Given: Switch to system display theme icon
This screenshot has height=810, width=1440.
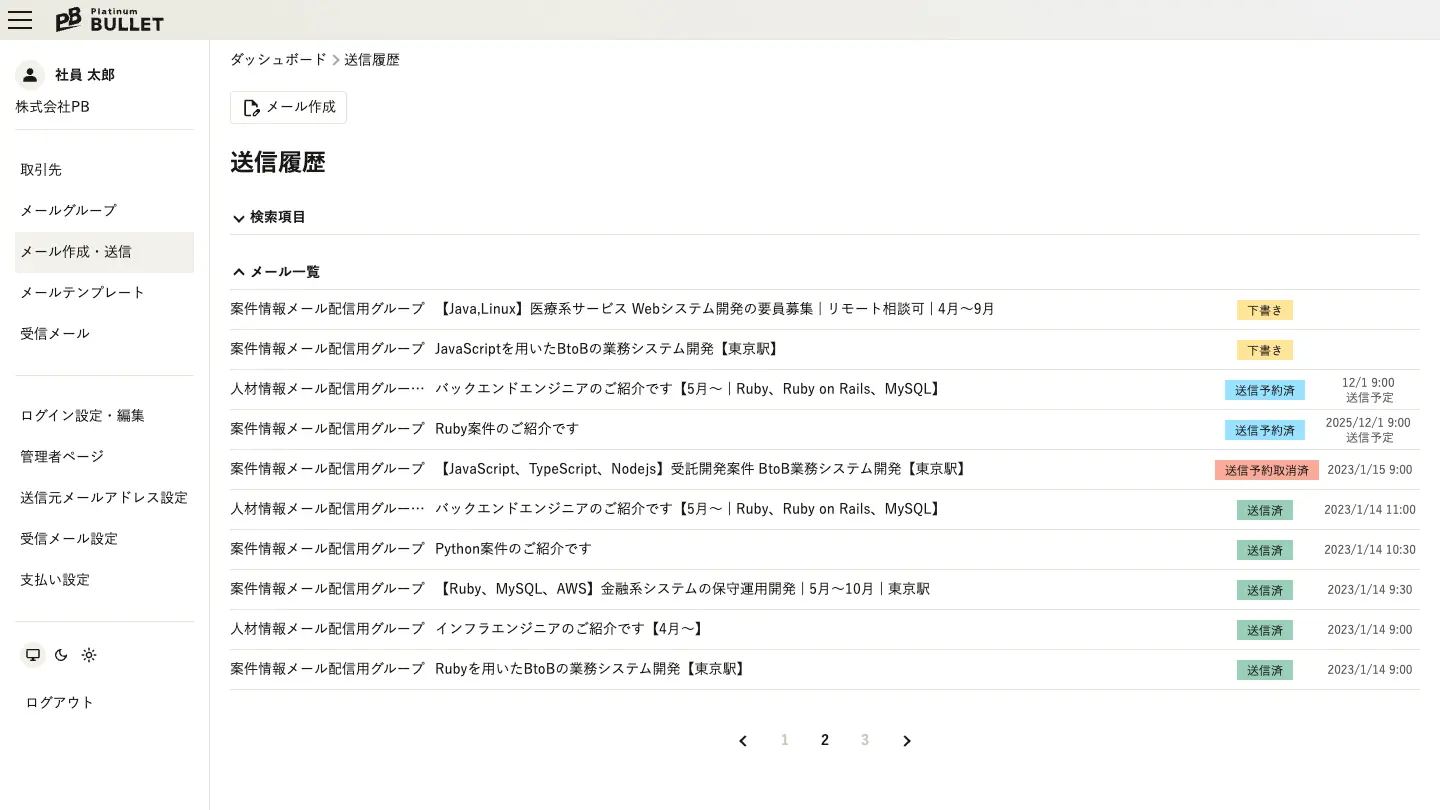Looking at the screenshot, I should [33, 655].
